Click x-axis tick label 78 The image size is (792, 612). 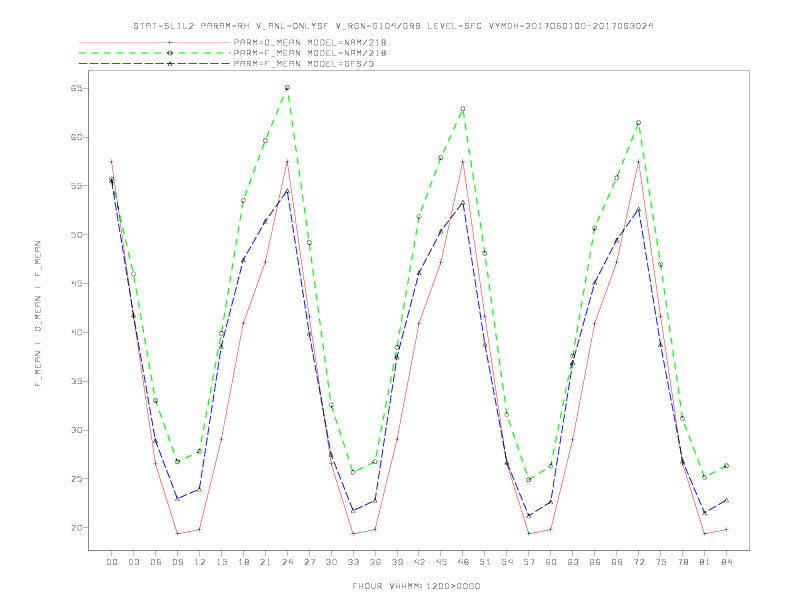[683, 562]
